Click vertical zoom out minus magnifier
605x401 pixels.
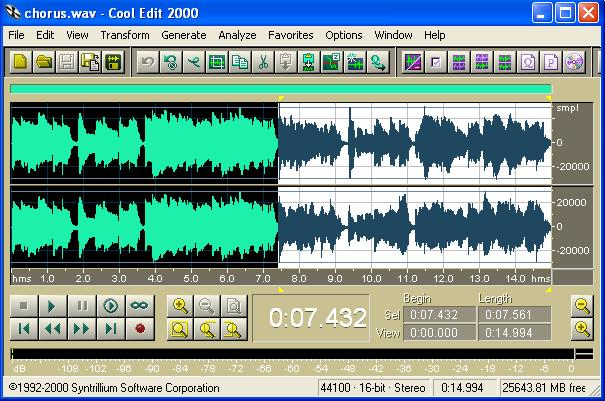click(x=582, y=306)
